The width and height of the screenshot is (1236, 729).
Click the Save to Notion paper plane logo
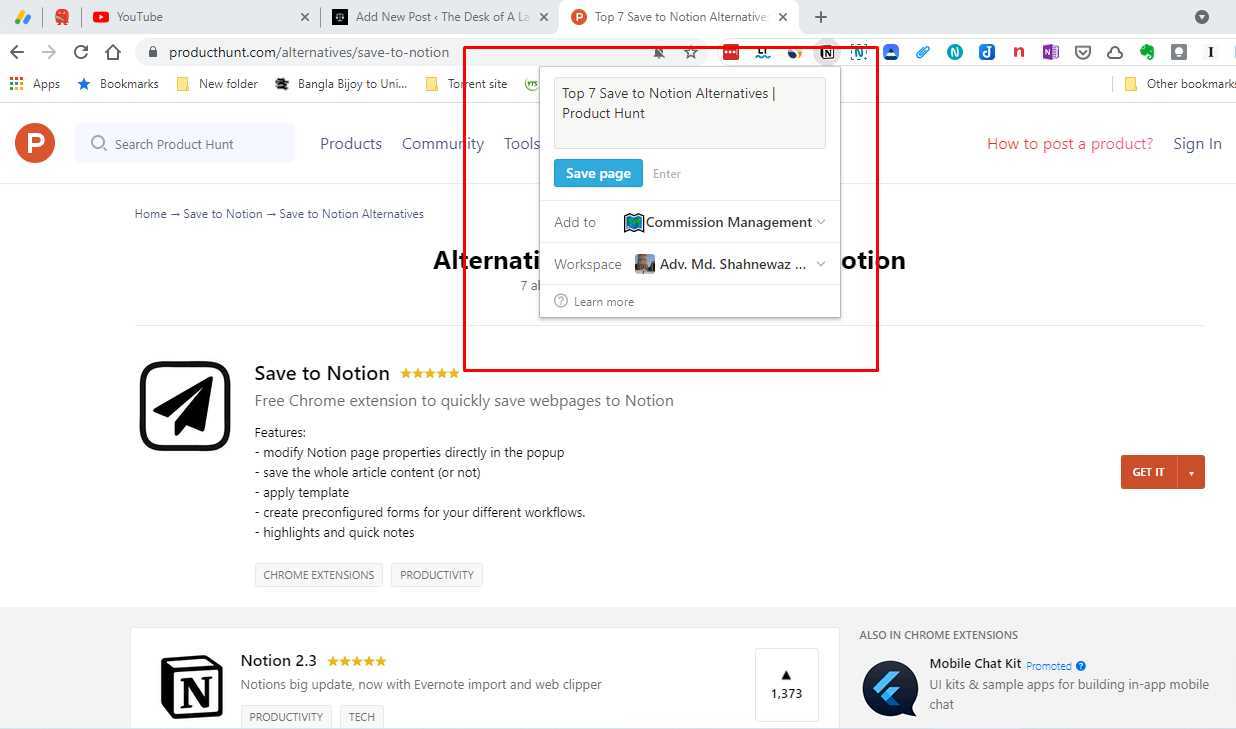tap(185, 406)
